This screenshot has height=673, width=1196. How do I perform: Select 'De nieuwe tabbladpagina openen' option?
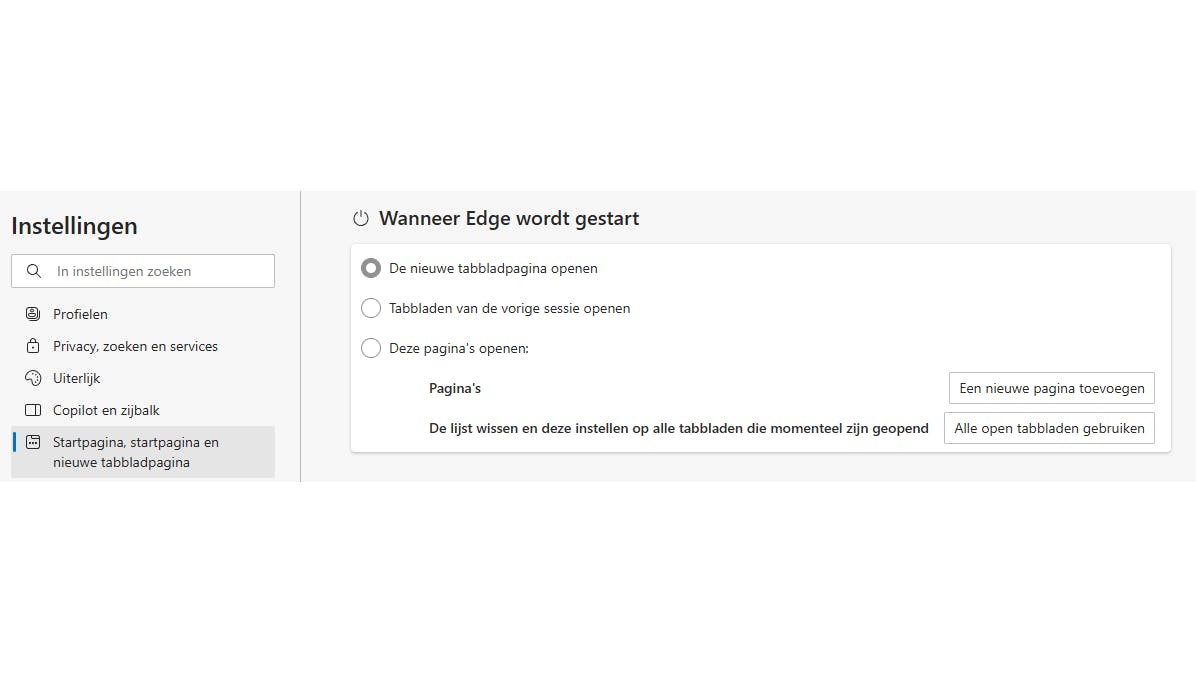click(x=371, y=268)
